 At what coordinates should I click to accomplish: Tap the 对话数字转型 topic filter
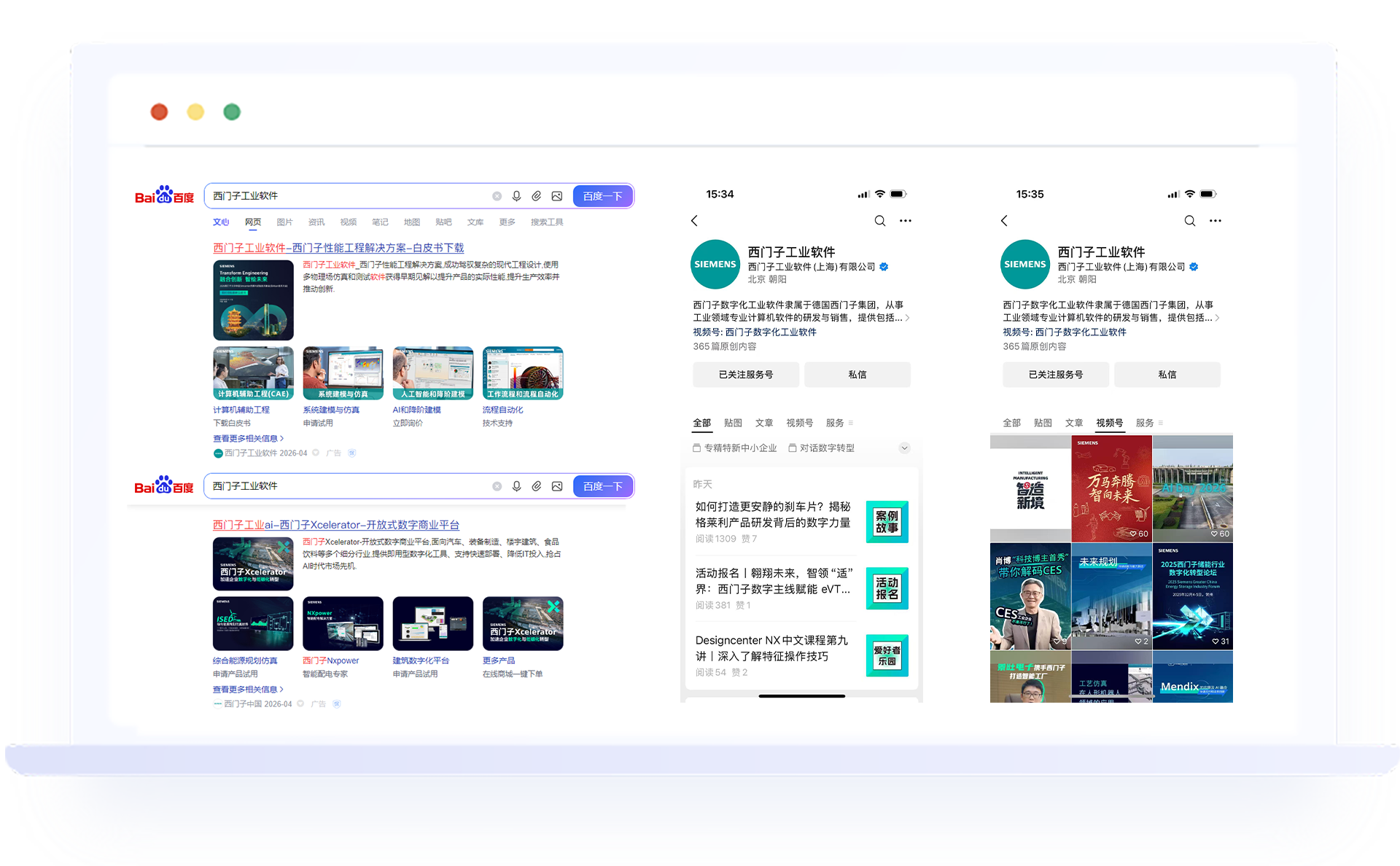pyautogui.click(x=821, y=448)
